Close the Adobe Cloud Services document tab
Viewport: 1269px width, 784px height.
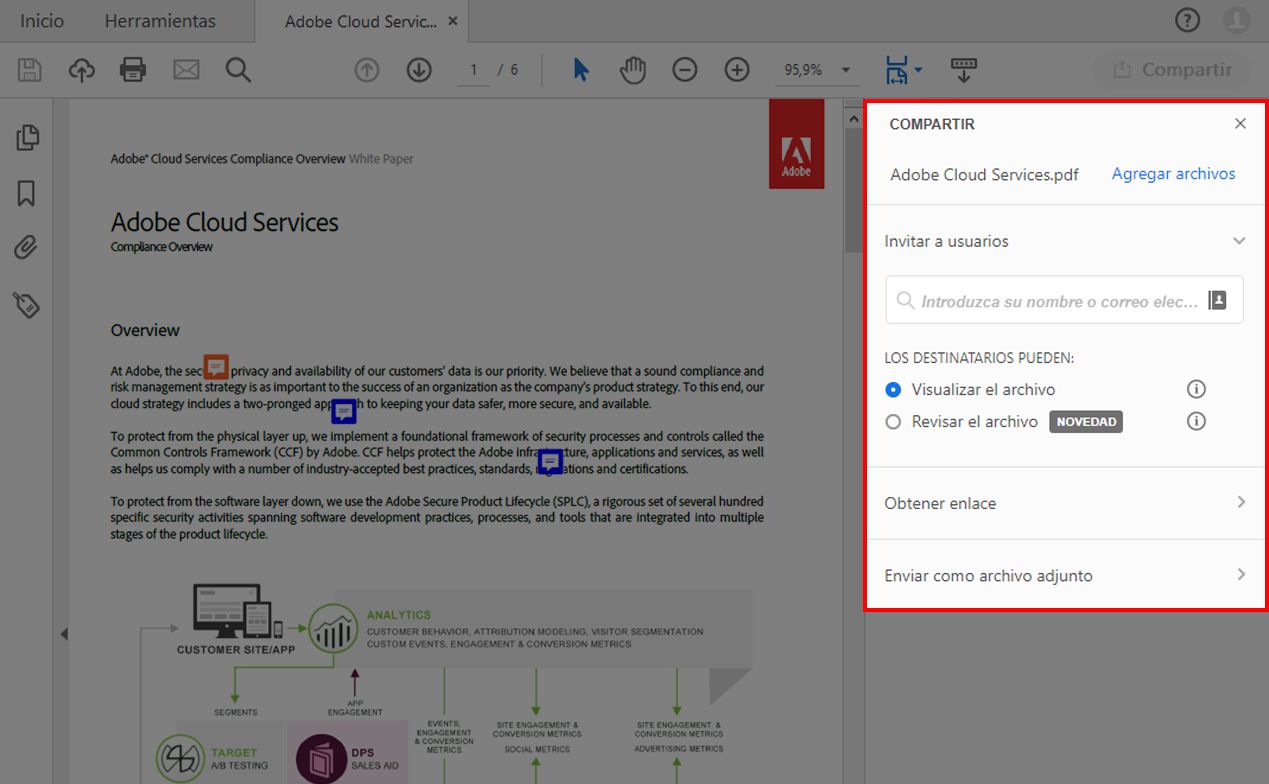[453, 21]
